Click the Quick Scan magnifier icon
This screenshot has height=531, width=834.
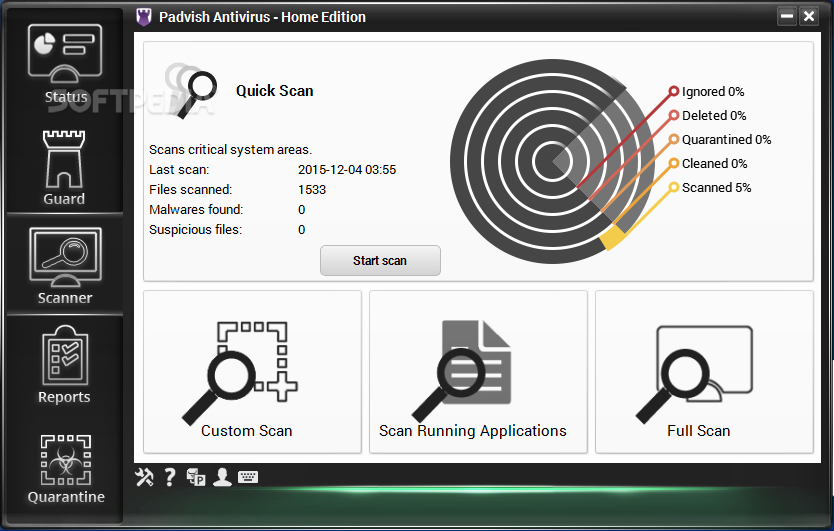click(x=193, y=92)
